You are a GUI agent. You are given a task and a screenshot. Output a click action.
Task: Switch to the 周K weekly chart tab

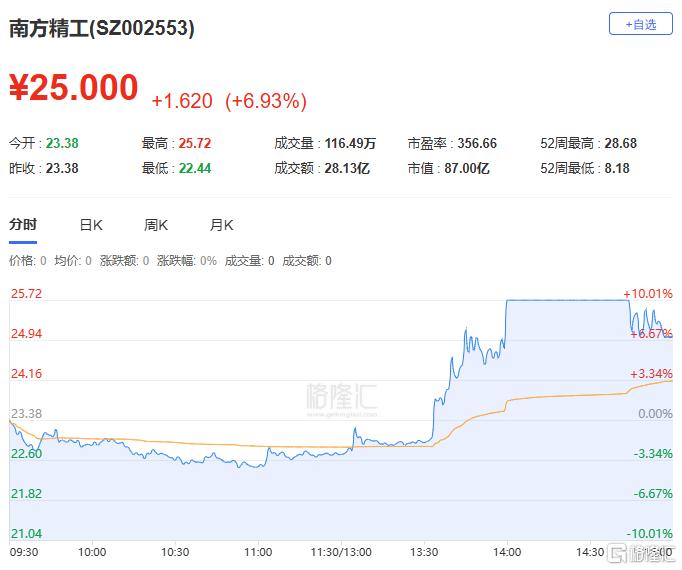click(x=156, y=225)
